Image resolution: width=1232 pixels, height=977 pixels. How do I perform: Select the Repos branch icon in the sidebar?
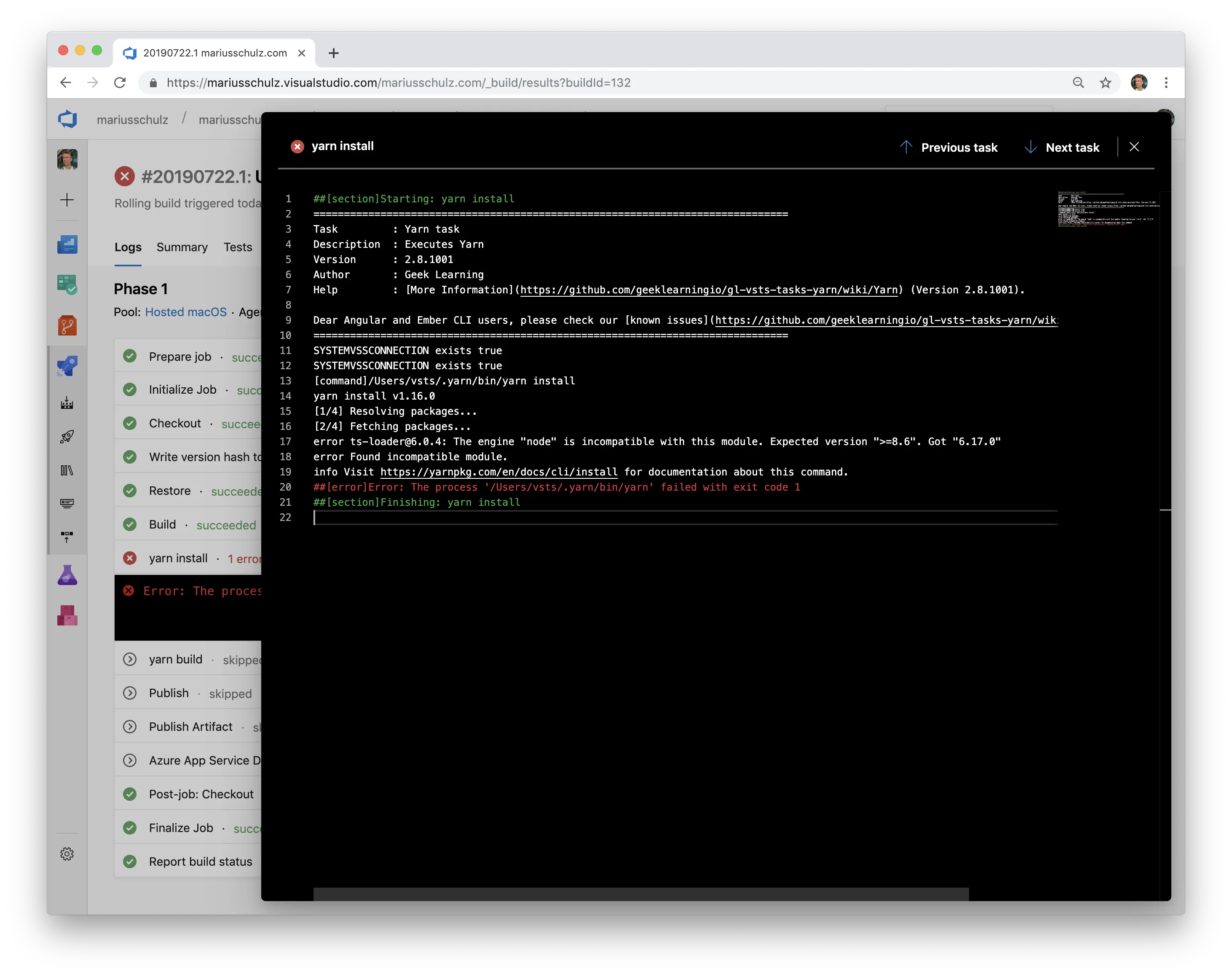tap(67, 325)
